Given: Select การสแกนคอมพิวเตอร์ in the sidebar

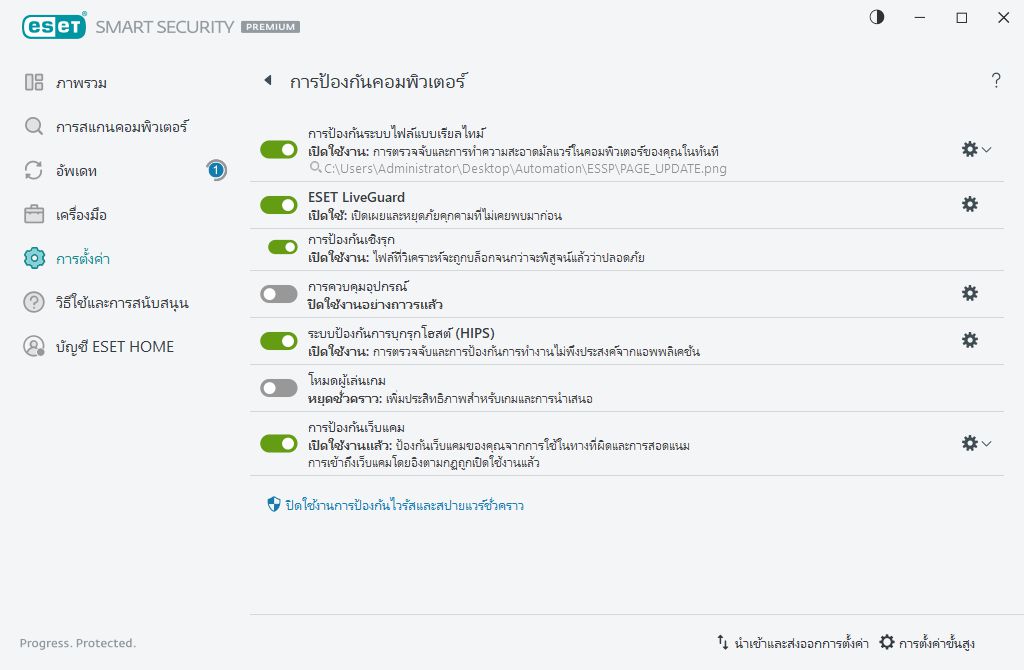Looking at the screenshot, I should click(x=120, y=126).
